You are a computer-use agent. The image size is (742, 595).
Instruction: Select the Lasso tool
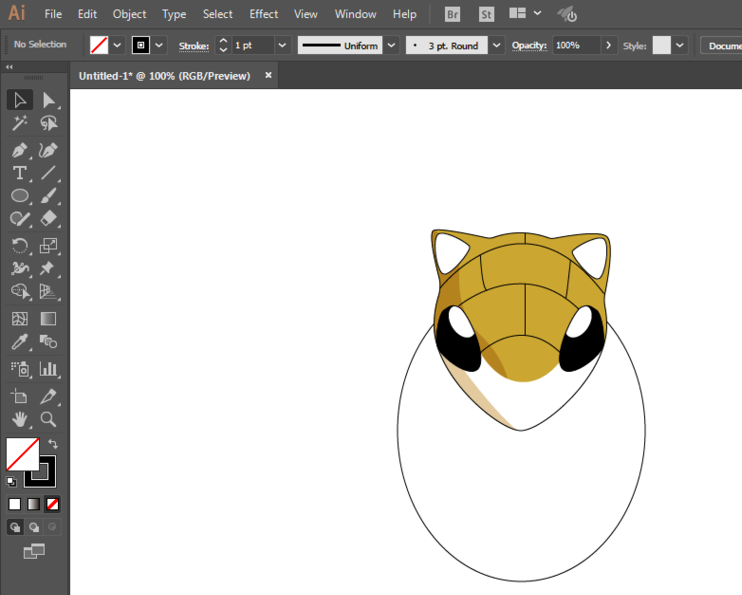click(48, 124)
